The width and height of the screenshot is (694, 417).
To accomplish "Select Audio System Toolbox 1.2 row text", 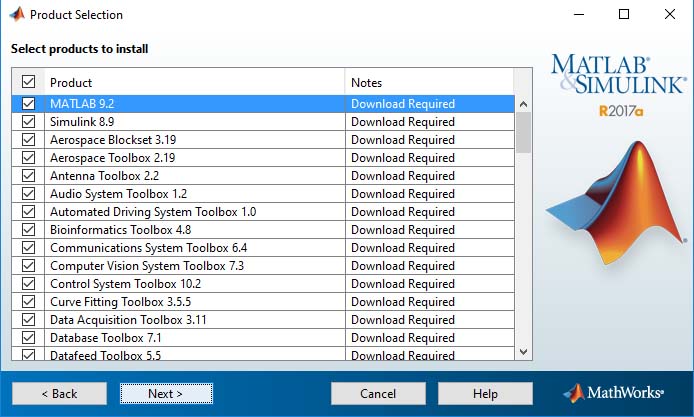I will coord(119,194).
